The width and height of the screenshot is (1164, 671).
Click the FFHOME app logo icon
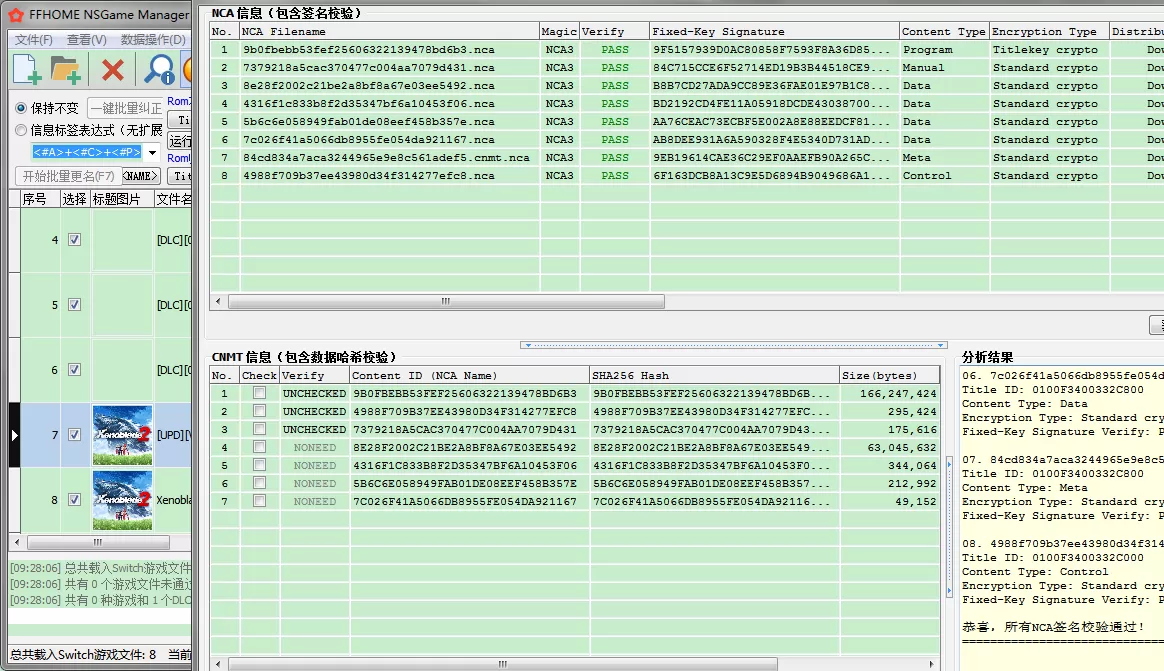17,15
